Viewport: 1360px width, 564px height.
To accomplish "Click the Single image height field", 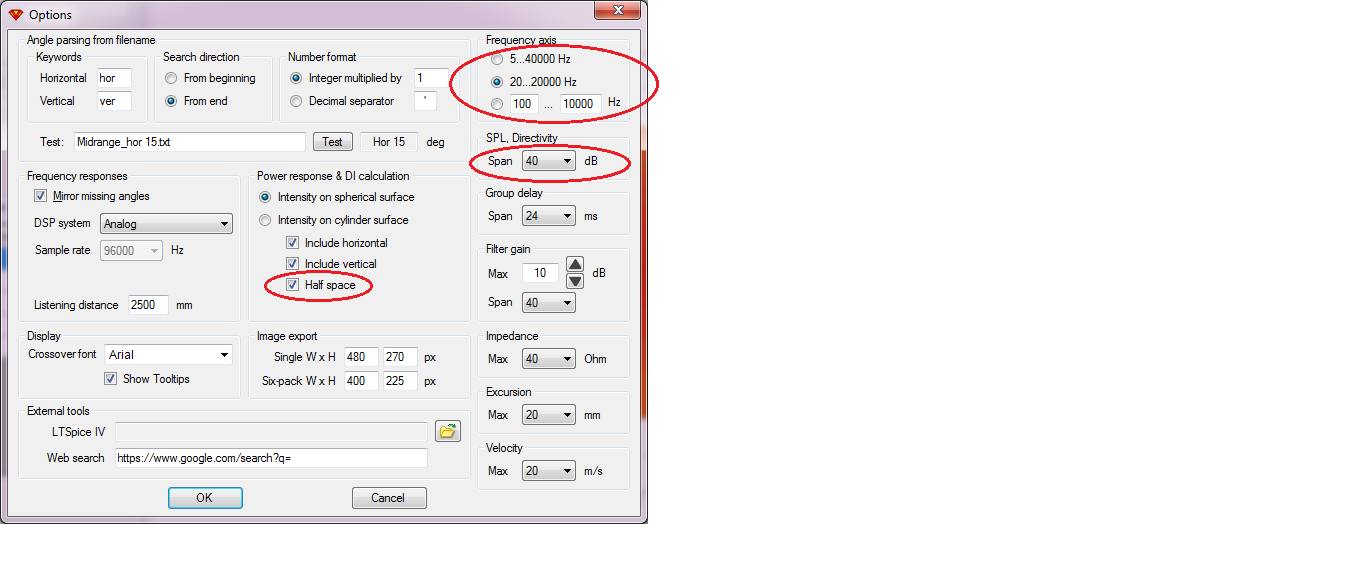I will (x=400, y=357).
